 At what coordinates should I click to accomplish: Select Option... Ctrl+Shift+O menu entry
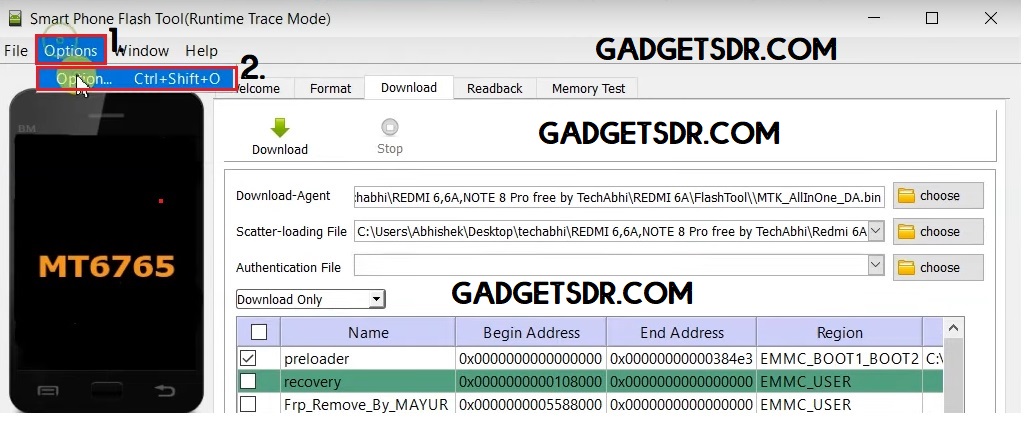point(136,79)
